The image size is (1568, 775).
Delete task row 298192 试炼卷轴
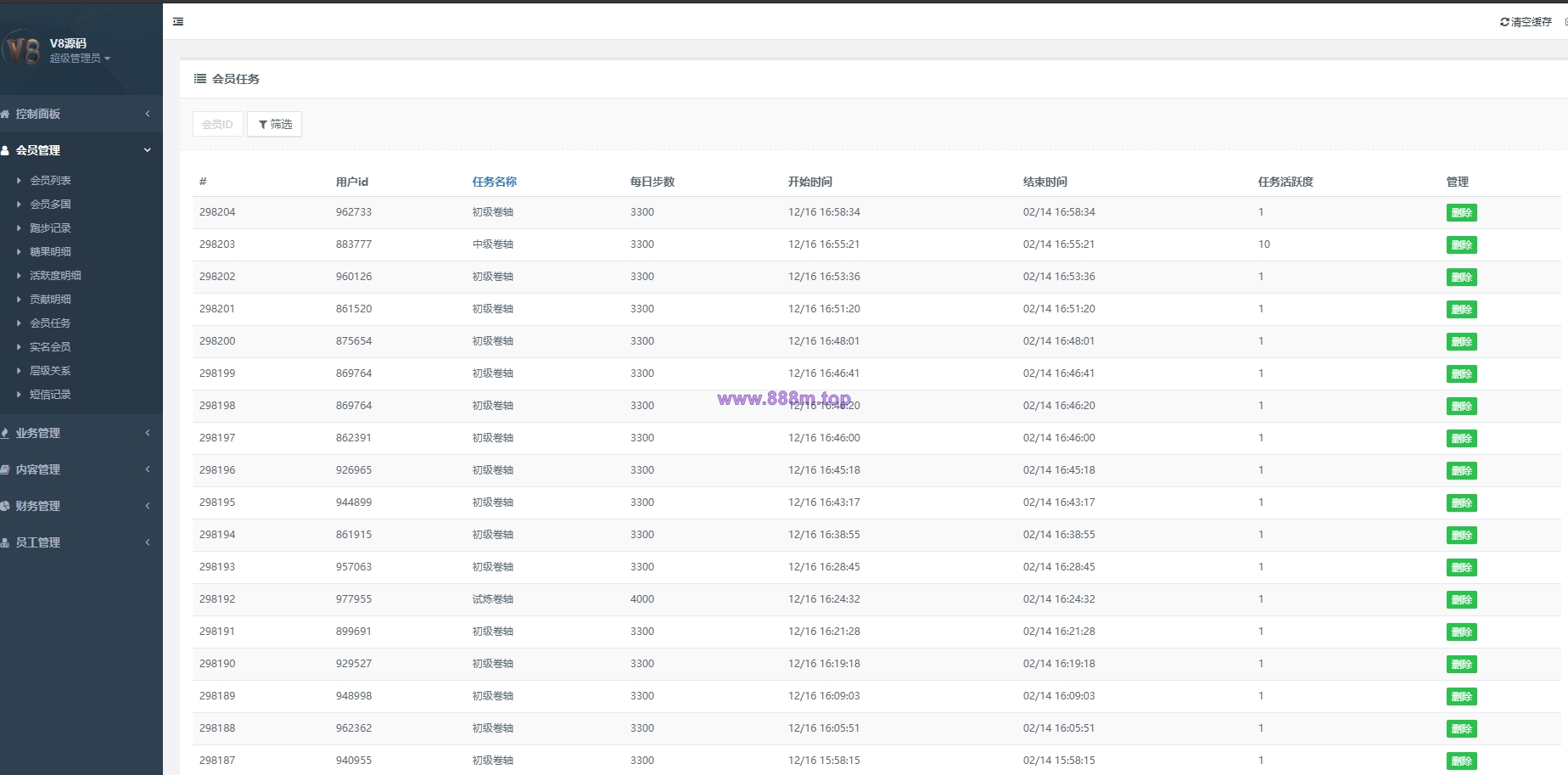coord(1461,600)
